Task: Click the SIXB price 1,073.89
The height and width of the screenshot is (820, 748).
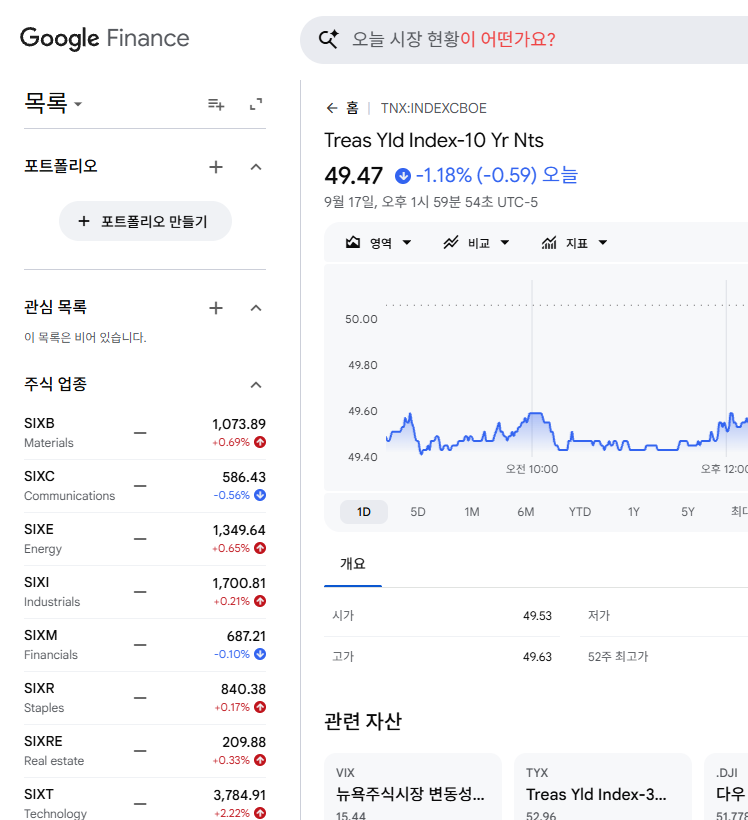Action: pos(239,424)
